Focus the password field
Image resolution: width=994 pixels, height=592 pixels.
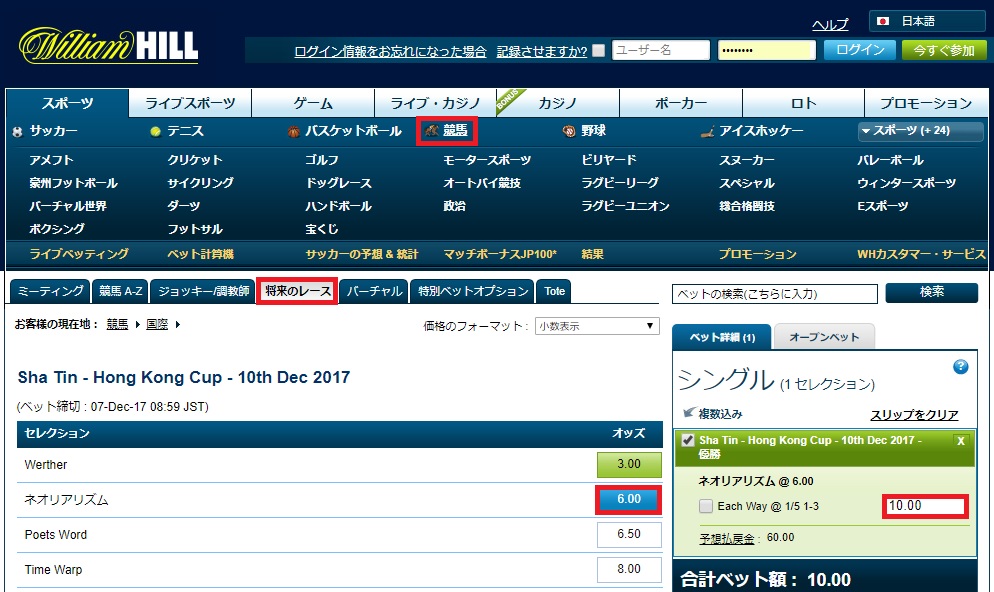[766, 50]
